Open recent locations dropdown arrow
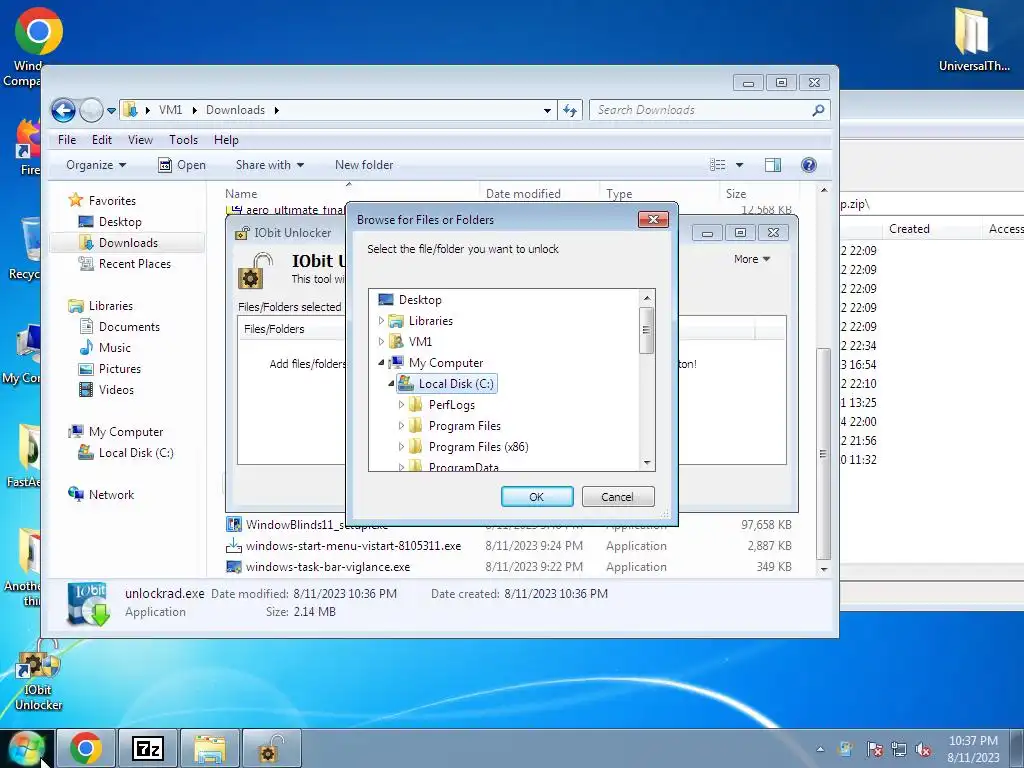Image resolution: width=1024 pixels, height=768 pixels. click(112, 110)
